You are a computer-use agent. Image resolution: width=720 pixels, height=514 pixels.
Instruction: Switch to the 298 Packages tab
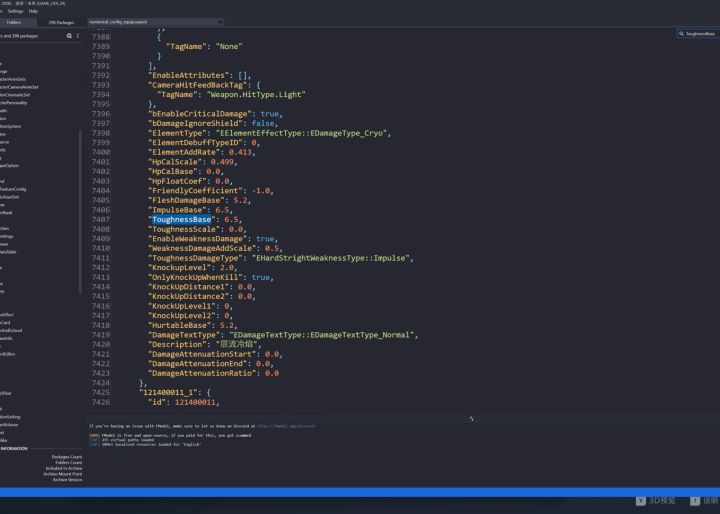click(60, 21)
